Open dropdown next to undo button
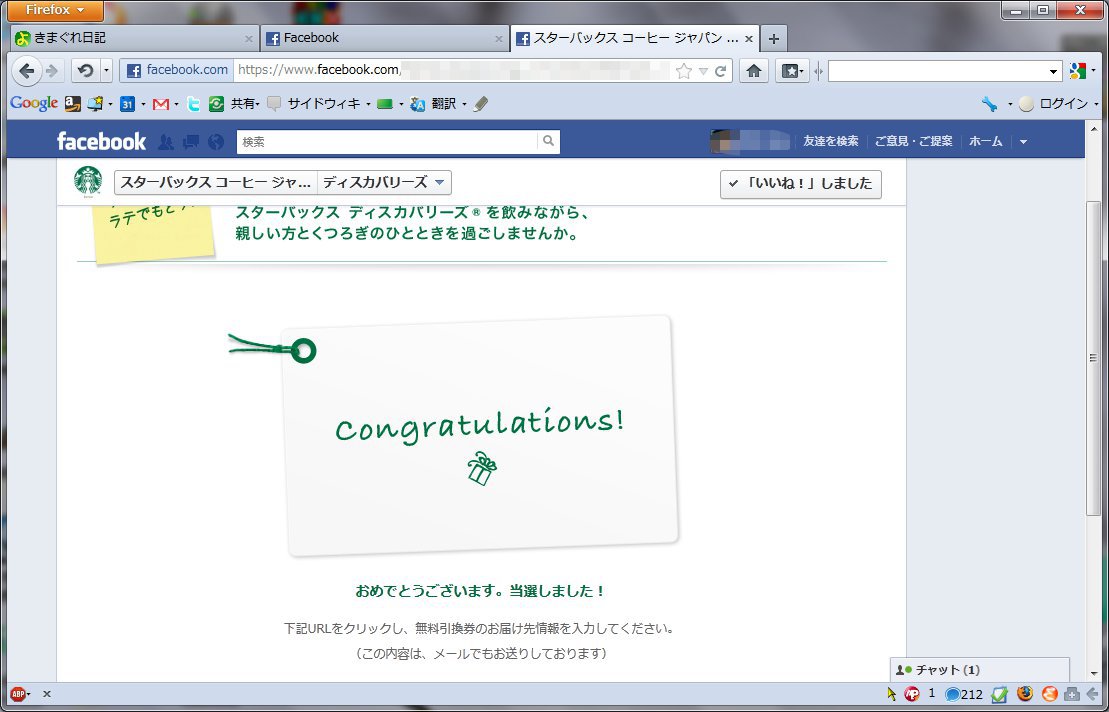Image resolution: width=1109 pixels, height=712 pixels. (106, 70)
